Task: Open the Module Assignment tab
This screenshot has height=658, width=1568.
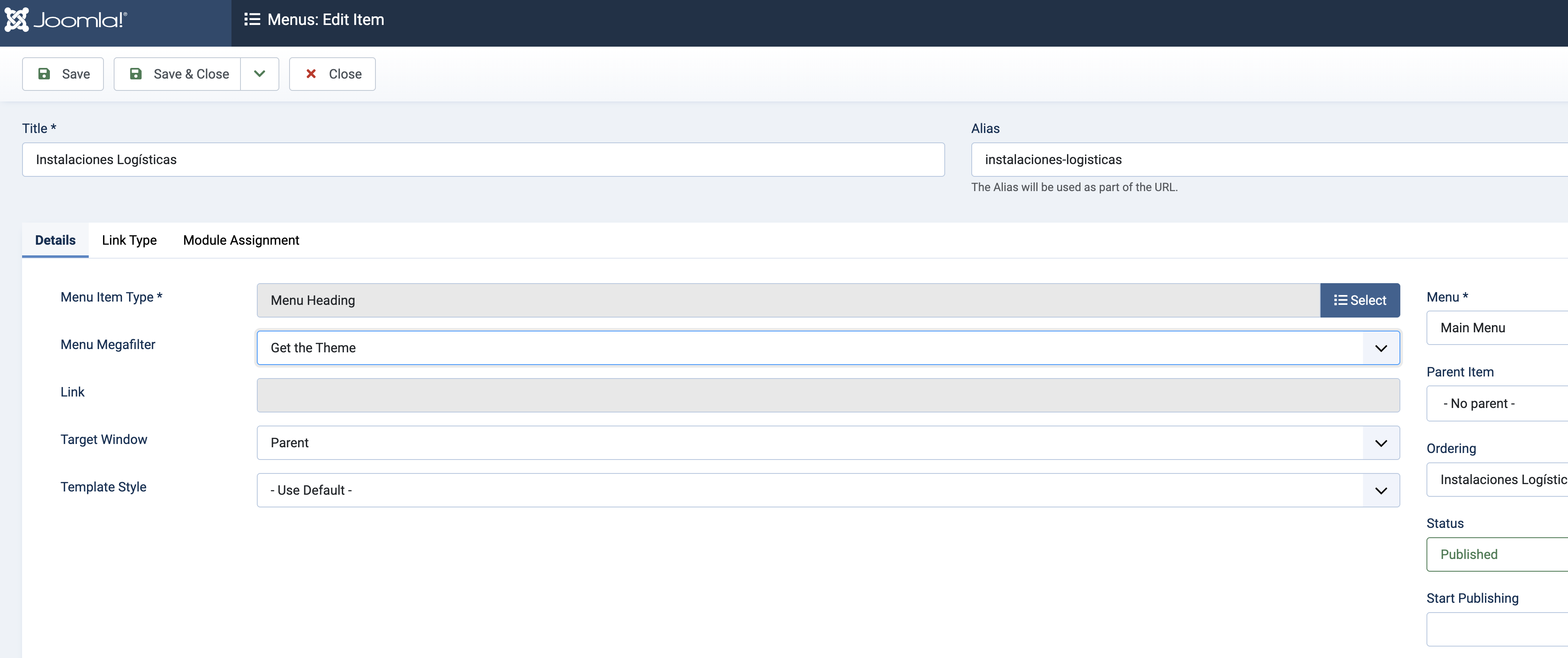Action: tap(241, 240)
